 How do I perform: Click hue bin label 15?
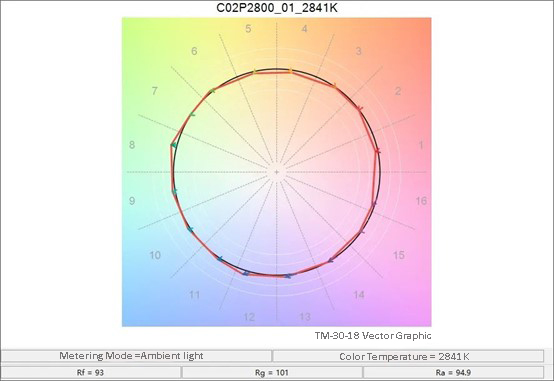pos(399,255)
